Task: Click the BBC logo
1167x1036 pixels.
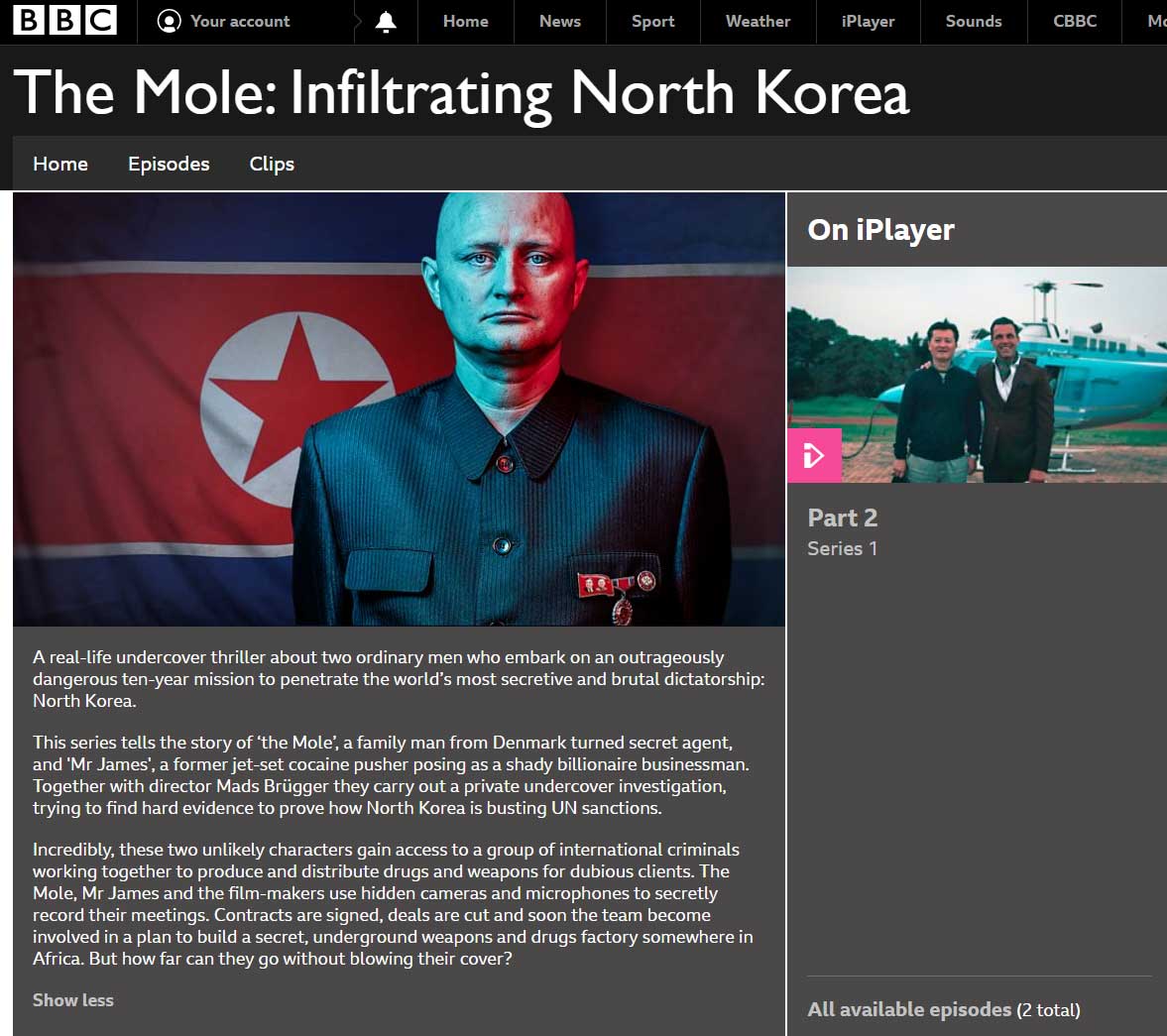Action: tap(64, 20)
